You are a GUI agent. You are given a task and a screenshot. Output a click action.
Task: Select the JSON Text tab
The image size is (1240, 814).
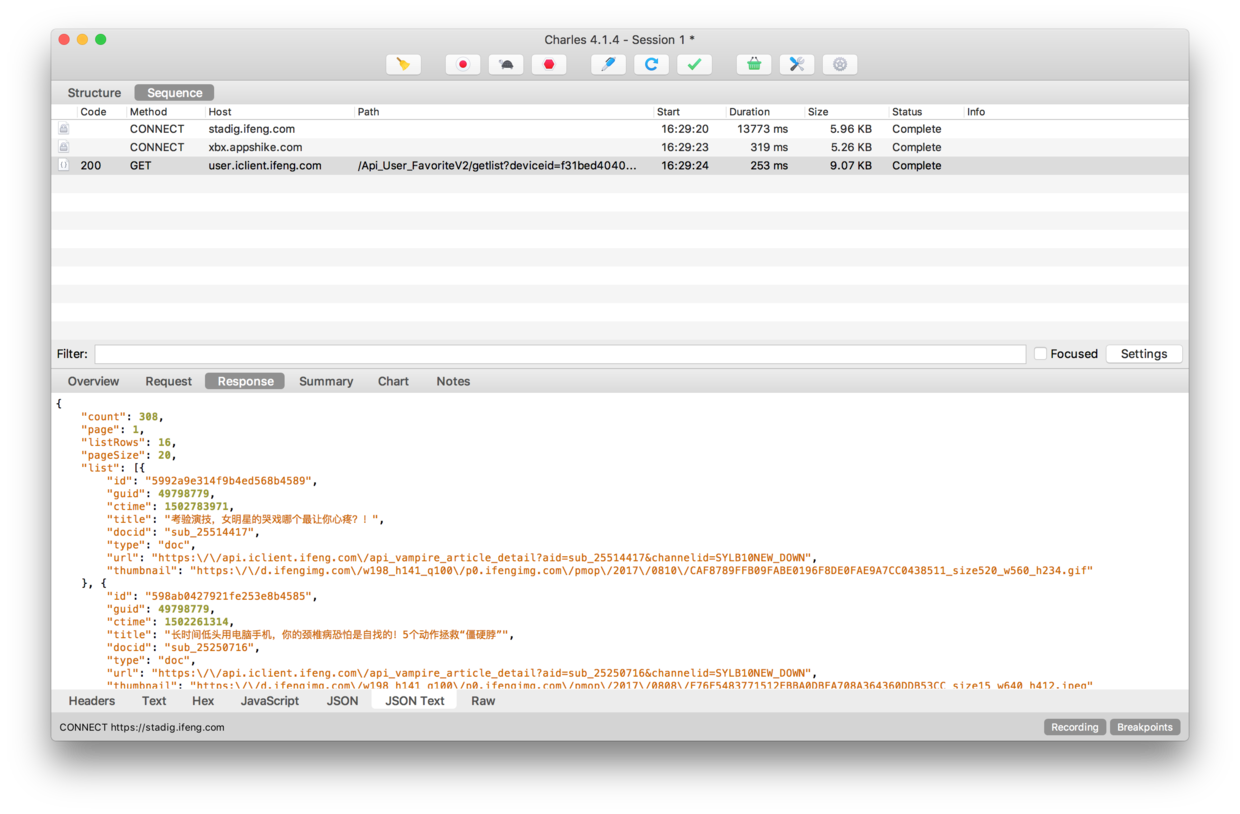click(415, 701)
